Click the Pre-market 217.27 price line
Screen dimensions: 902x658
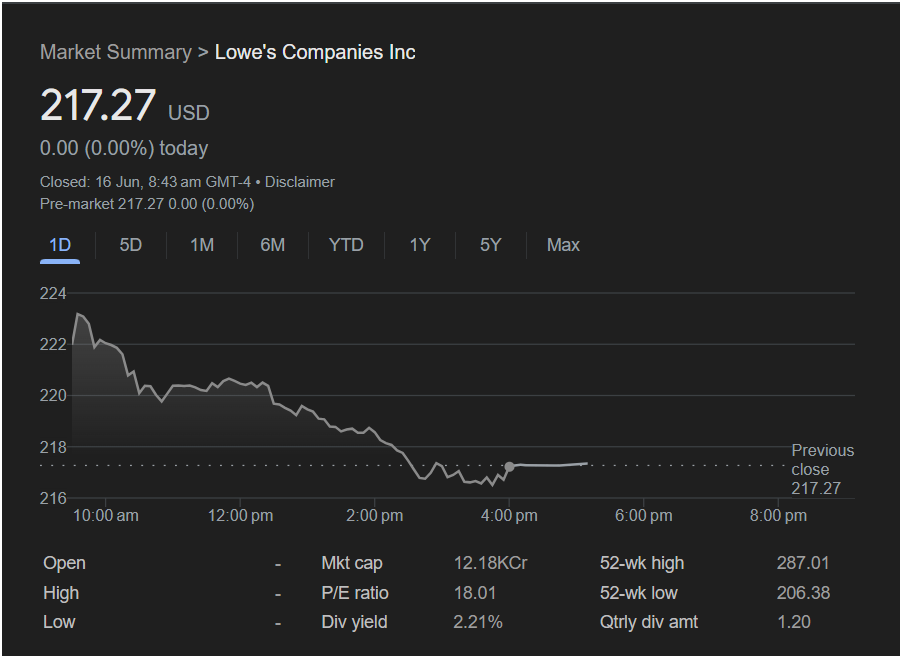[147, 204]
